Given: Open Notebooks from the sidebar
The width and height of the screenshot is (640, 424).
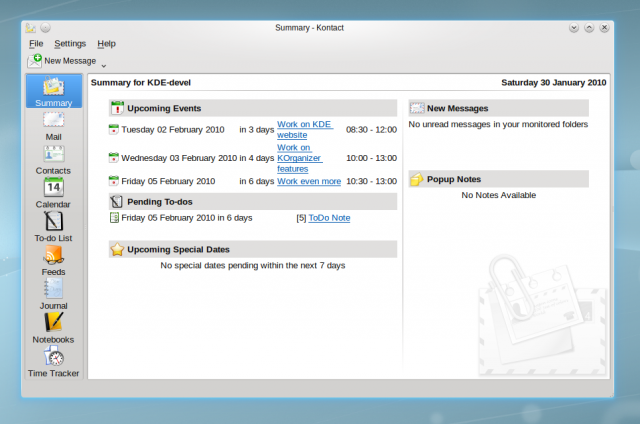Looking at the screenshot, I should coord(53,327).
